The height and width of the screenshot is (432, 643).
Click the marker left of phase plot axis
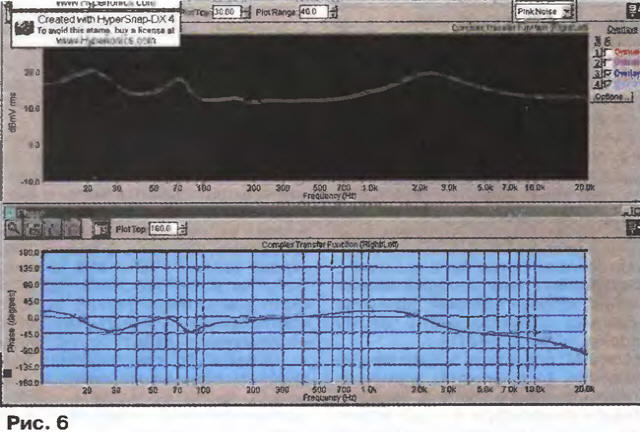[9, 373]
